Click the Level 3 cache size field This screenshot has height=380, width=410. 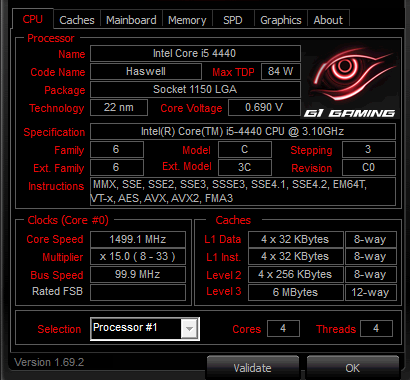pyautogui.click(x=296, y=292)
